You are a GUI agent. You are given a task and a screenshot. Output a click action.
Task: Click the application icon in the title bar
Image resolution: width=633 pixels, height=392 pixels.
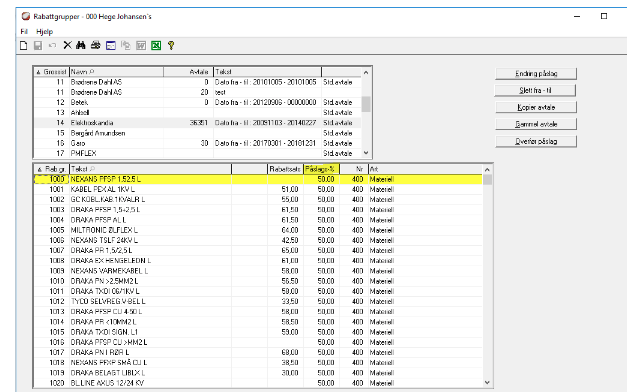click(x=26, y=16)
